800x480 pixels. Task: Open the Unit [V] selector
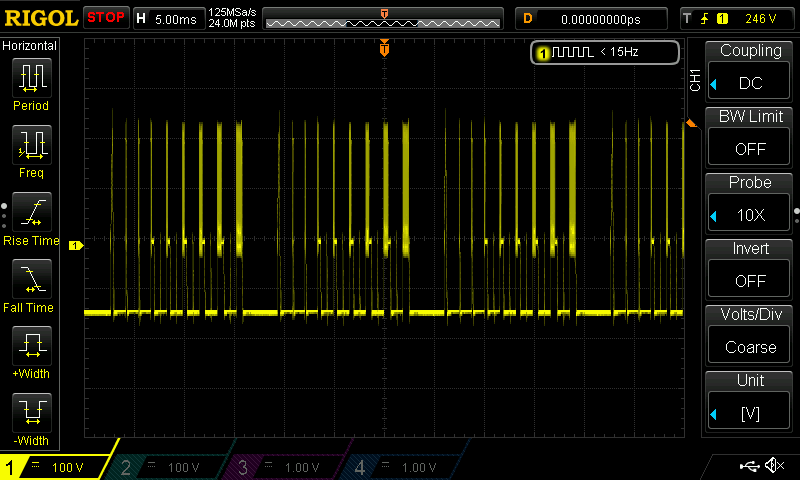[749, 401]
